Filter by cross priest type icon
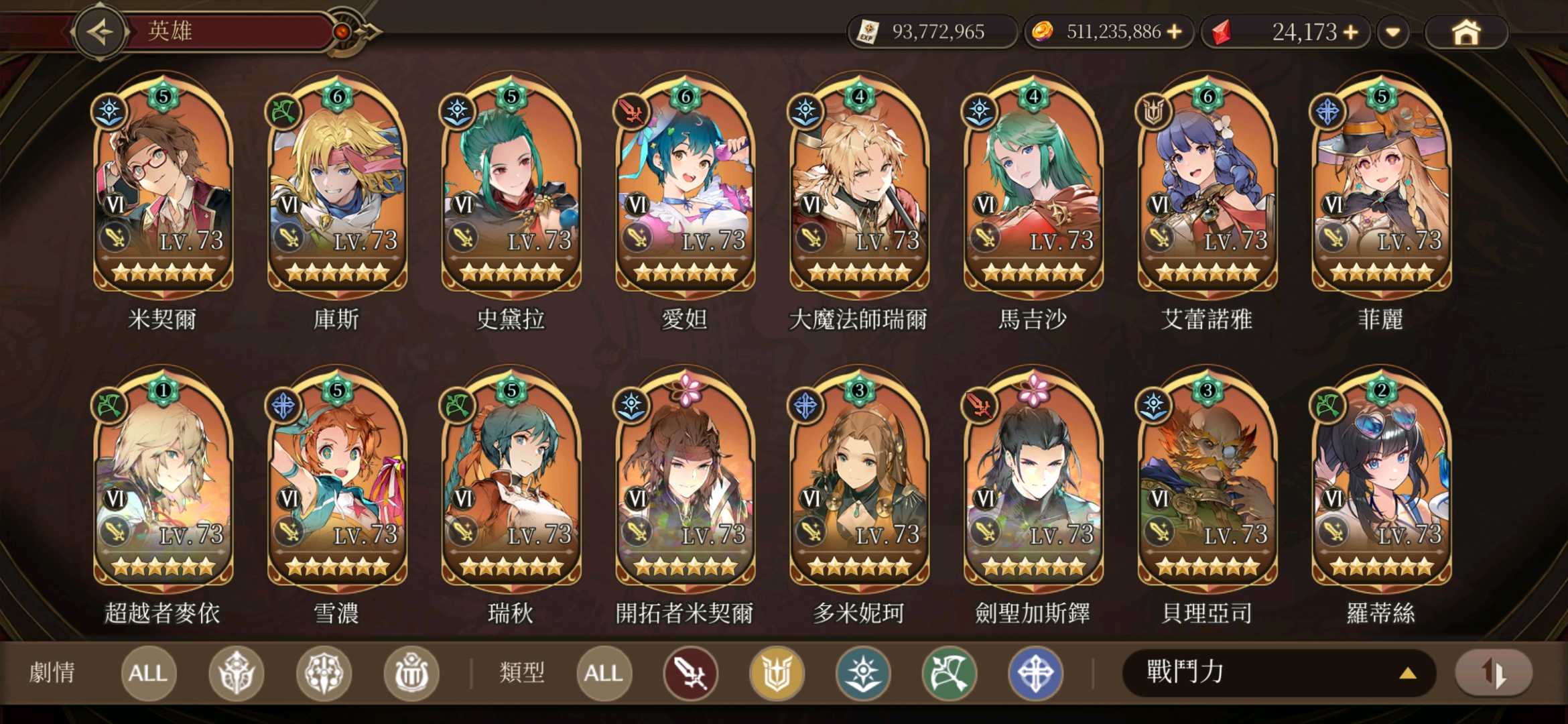1568x724 pixels. coord(1035,673)
